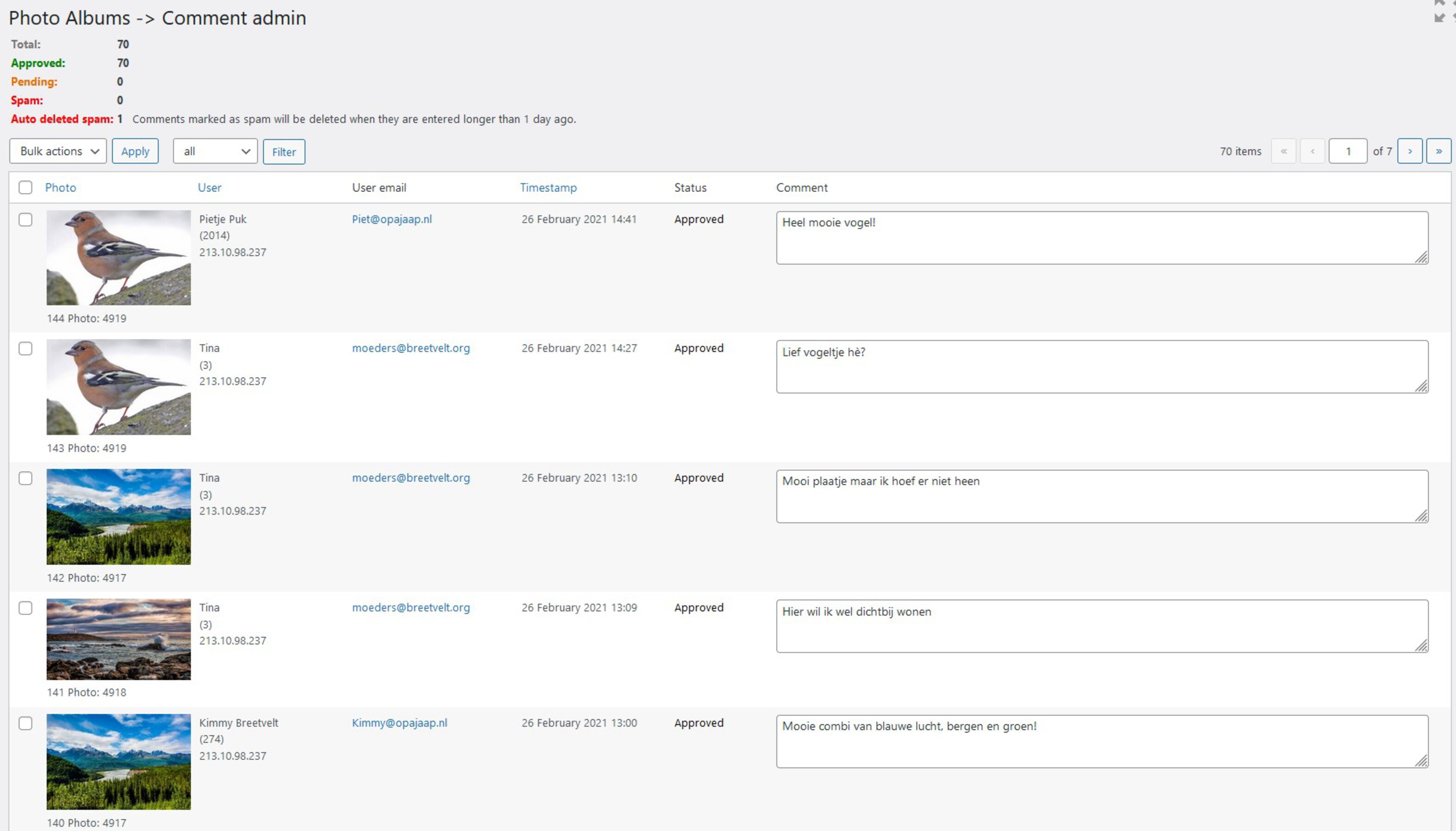
Task: Toggle the select-all checkbox in header
Action: pos(26,187)
